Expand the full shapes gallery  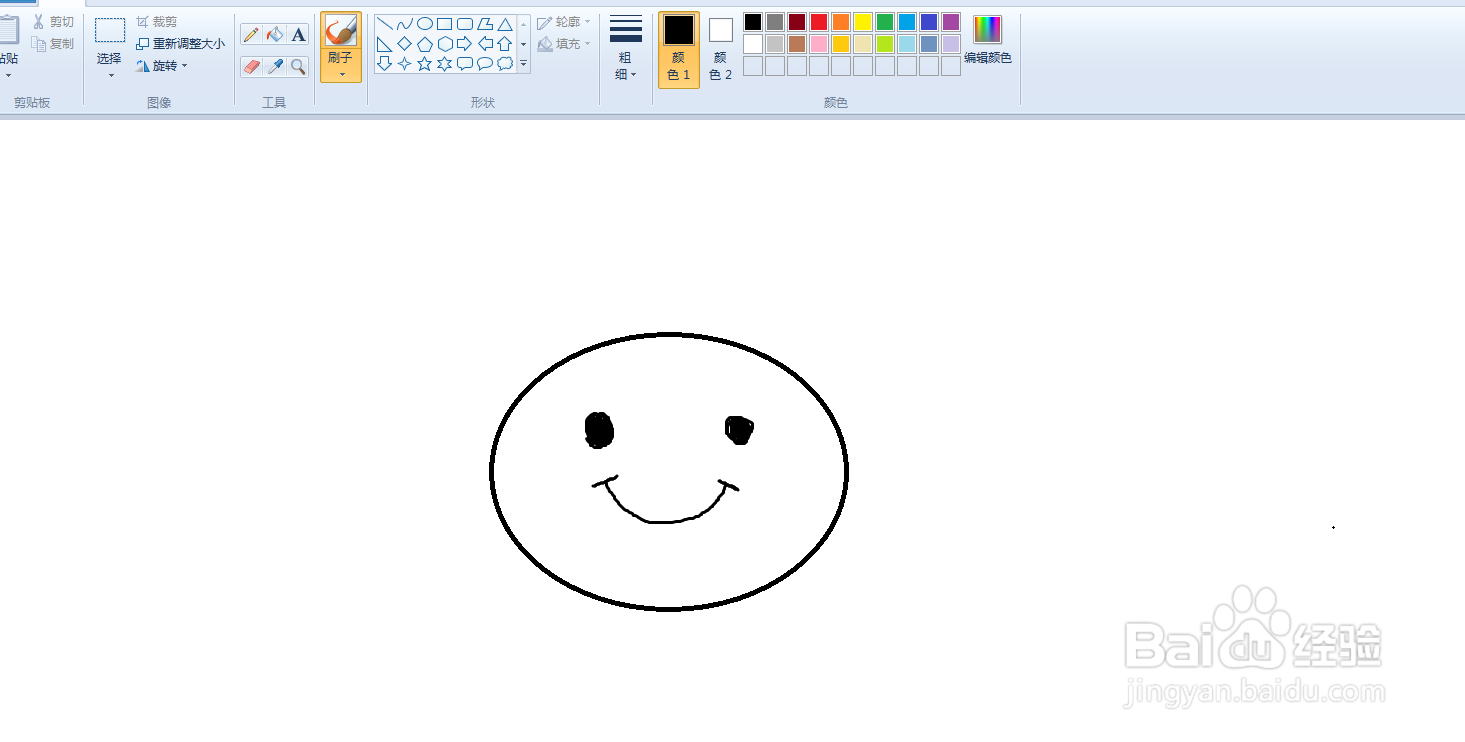(x=523, y=64)
